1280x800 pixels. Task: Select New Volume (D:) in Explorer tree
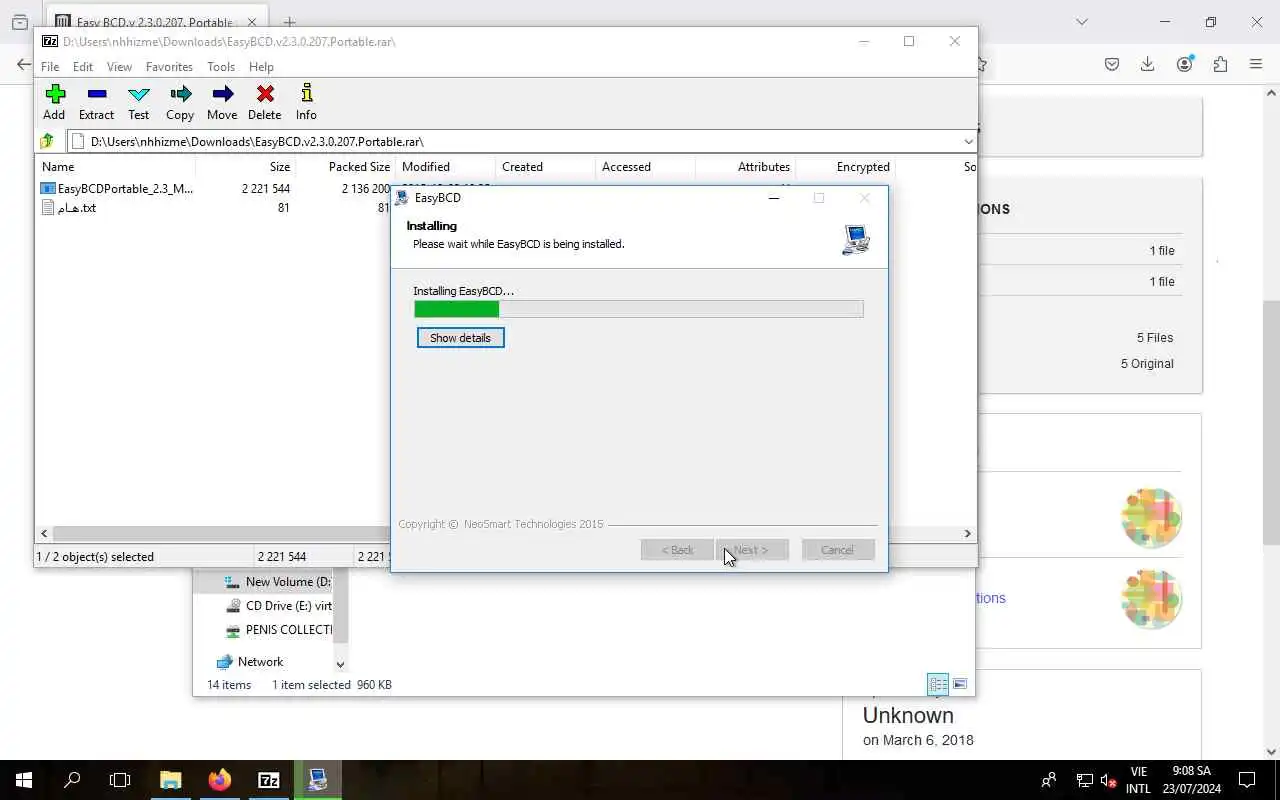point(277,581)
